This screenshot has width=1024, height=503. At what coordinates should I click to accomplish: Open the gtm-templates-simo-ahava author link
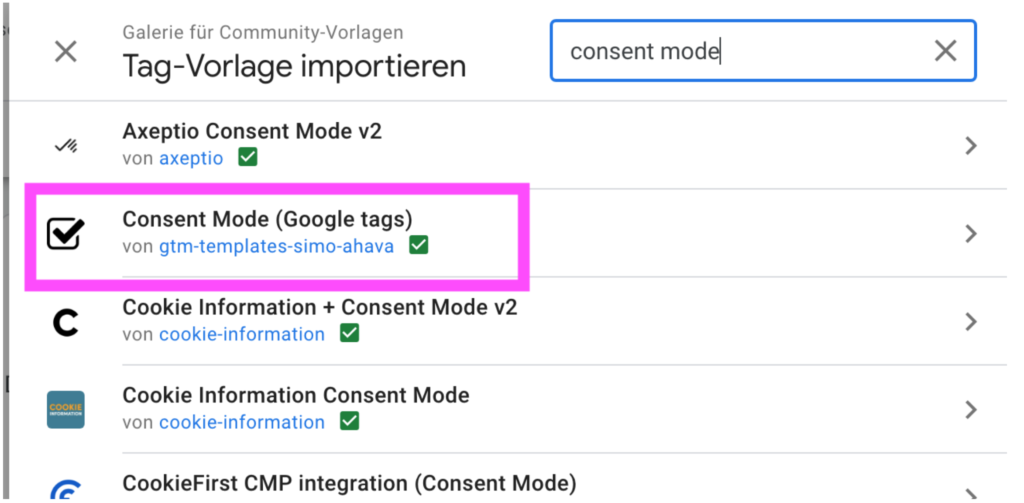point(276,246)
